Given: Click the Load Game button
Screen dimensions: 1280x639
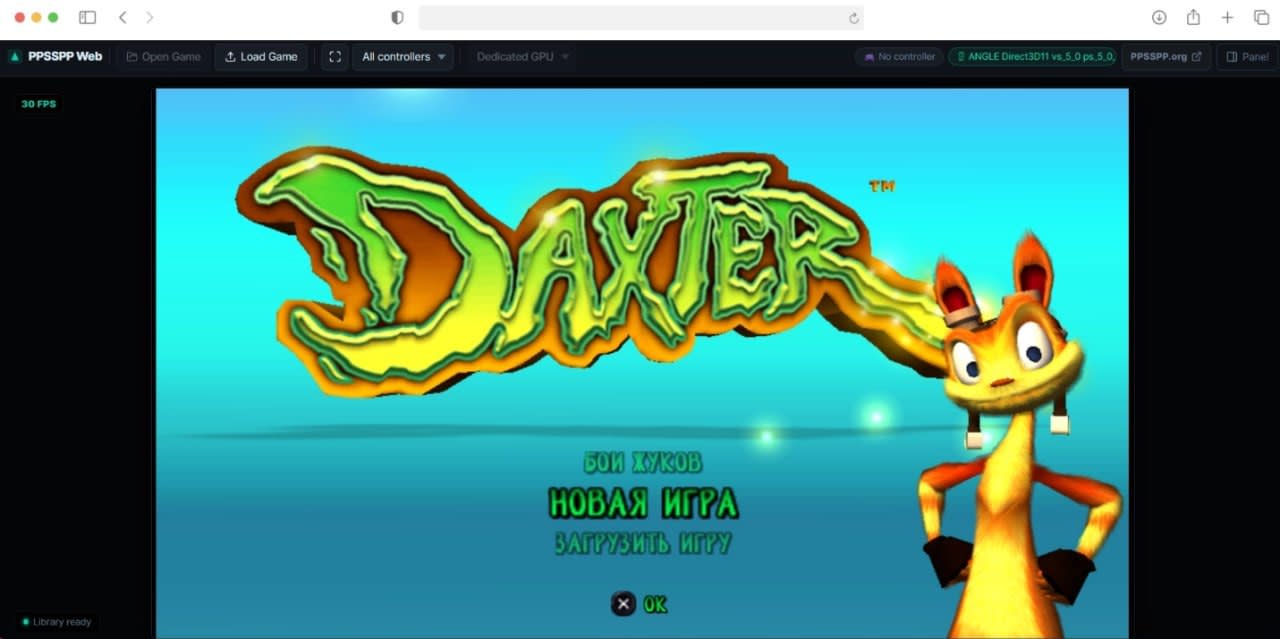Looking at the screenshot, I should [x=261, y=57].
